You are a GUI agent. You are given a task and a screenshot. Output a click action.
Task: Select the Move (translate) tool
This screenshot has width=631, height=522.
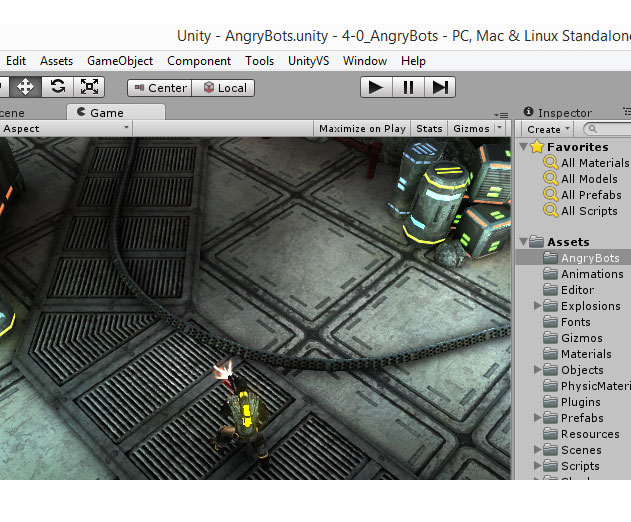25,87
